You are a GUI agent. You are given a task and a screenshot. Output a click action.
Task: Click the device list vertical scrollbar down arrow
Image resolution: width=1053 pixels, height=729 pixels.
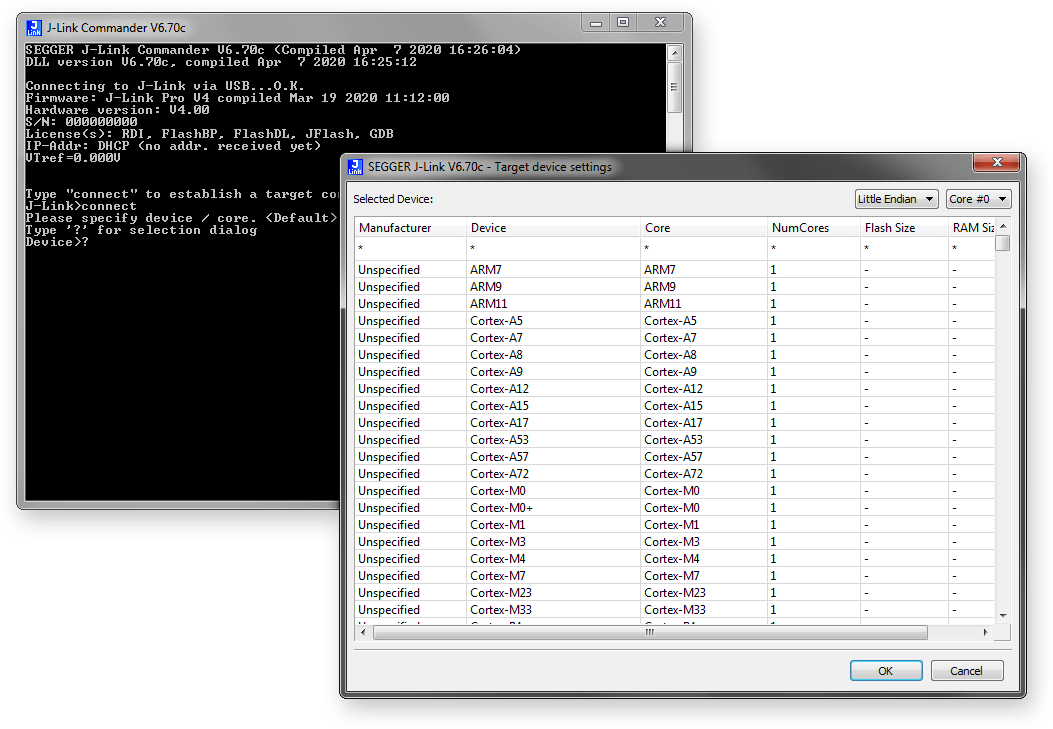coord(1002,614)
